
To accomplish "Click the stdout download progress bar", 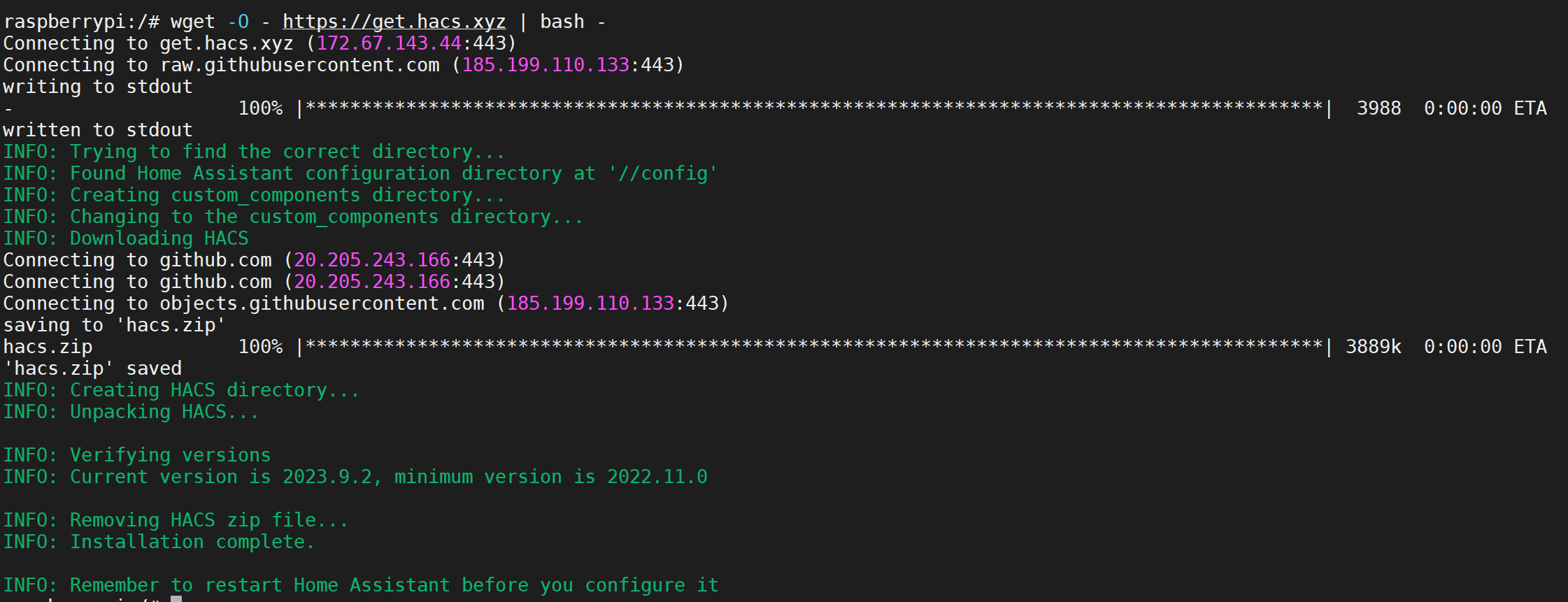I will tap(814, 108).
